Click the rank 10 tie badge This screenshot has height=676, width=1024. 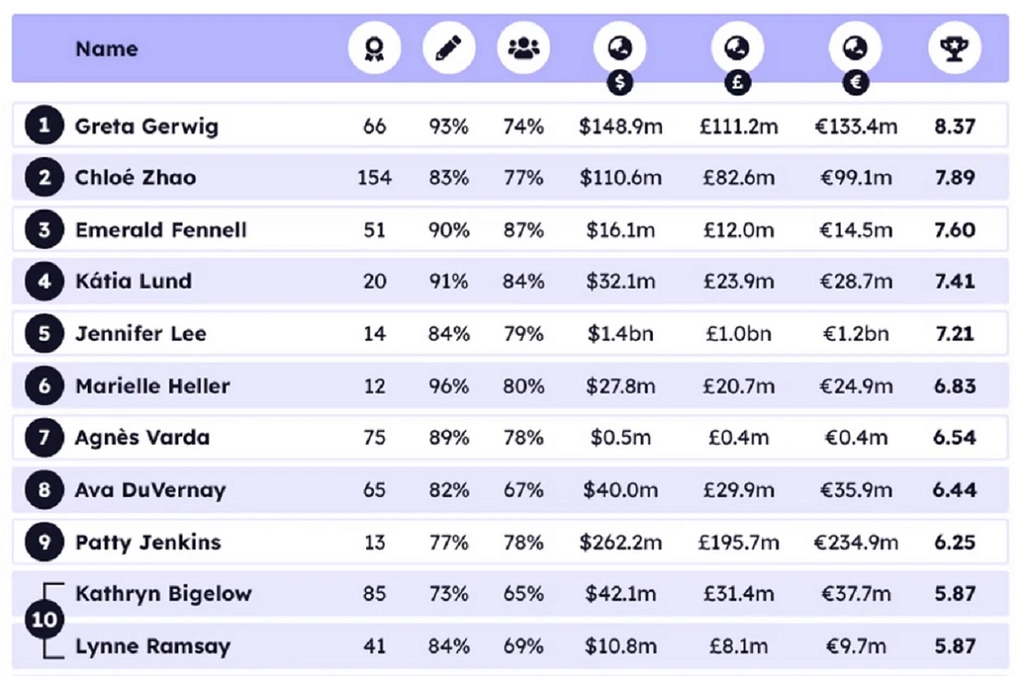44,619
